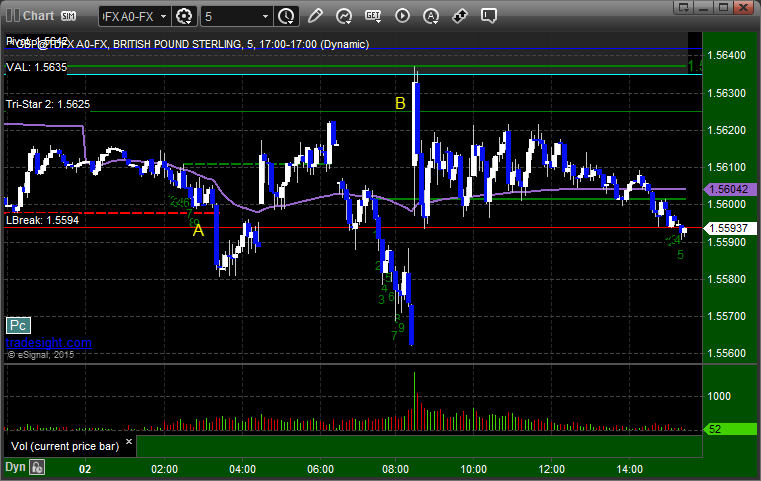Select the pencil drawing tool
Screen dimensions: 761x481
coord(315,16)
